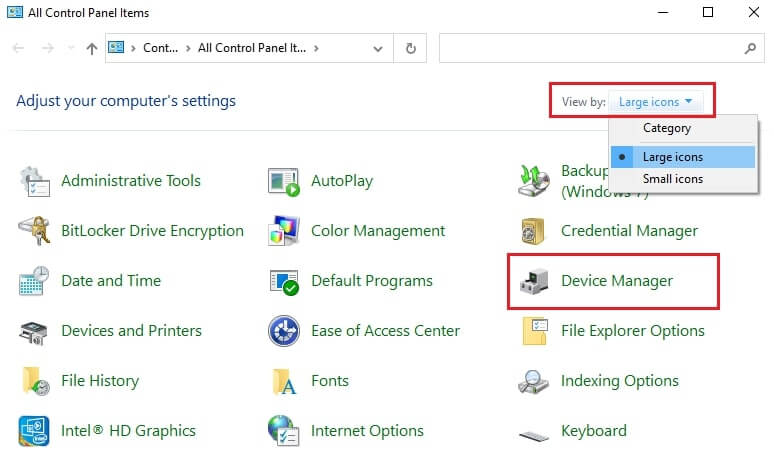Open Date and Time link text
The height and width of the screenshot is (453, 774).
pos(111,281)
